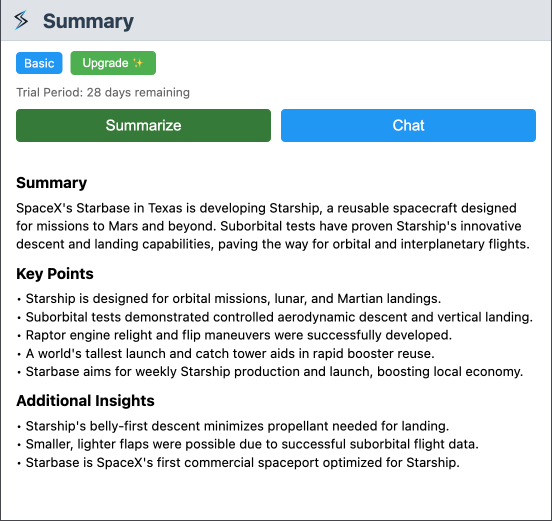The height and width of the screenshot is (521, 552).
Task: Click the Basic plan badge
Action: [39, 63]
